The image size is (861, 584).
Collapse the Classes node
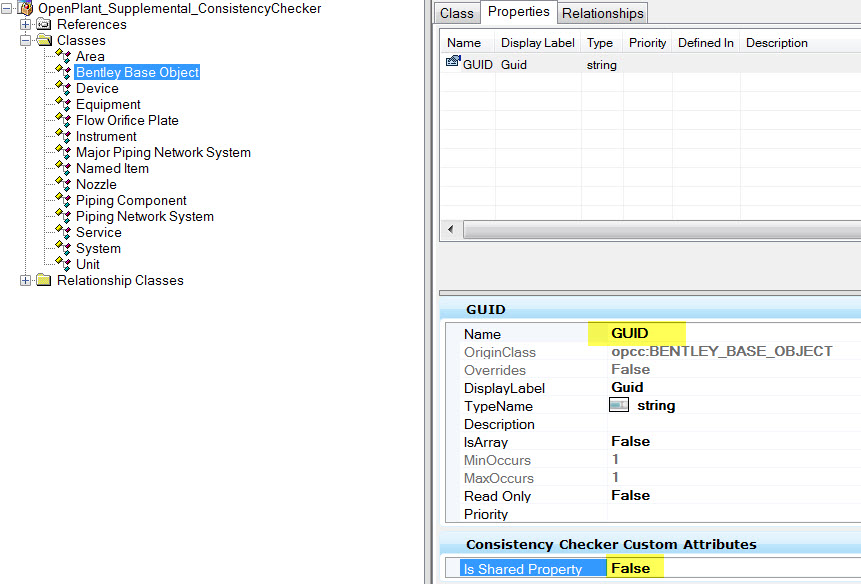(x=25, y=40)
